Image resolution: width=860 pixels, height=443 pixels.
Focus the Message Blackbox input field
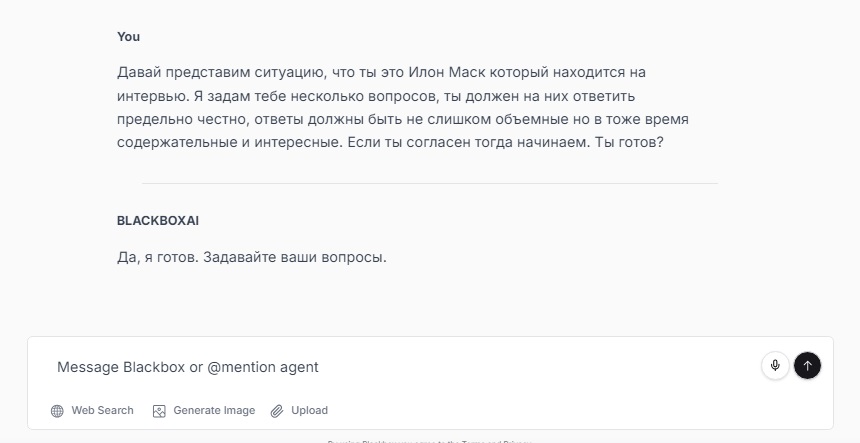pyautogui.click(x=400, y=367)
